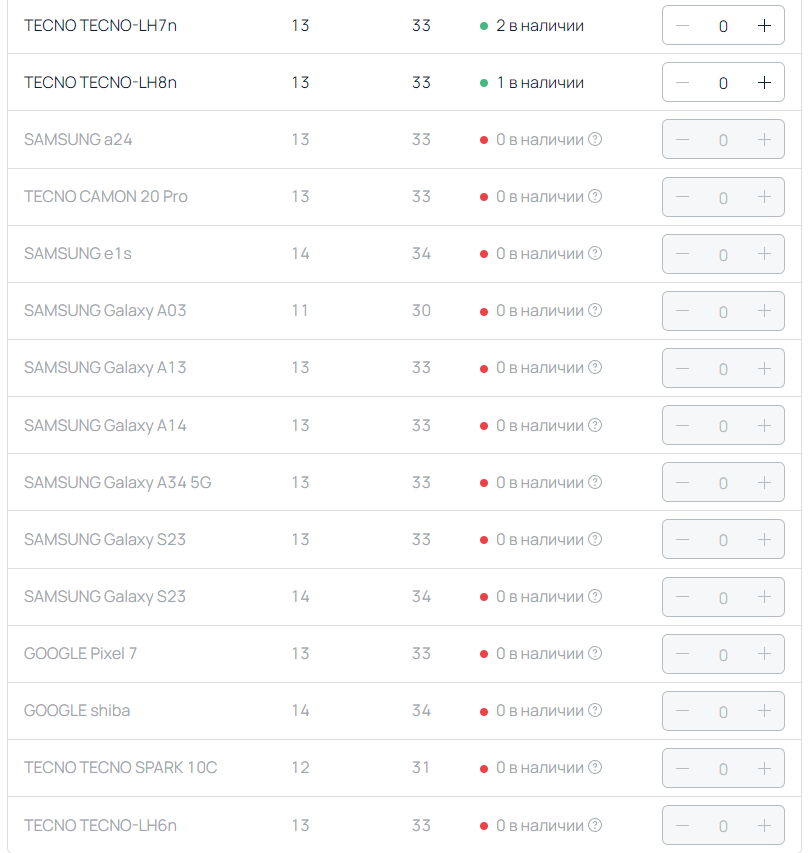Click info icon for TECNO TECNO-LH6n

tap(595, 825)
